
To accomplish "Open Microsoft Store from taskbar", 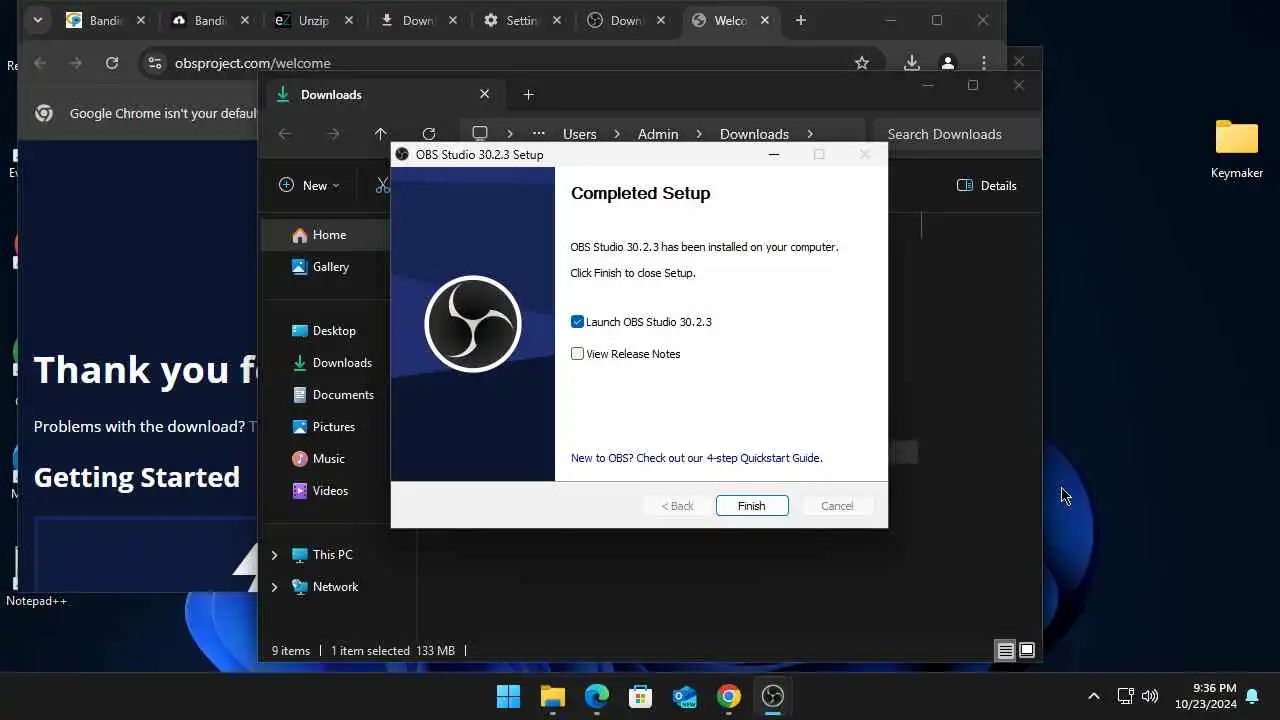I will tap(641, 696).
